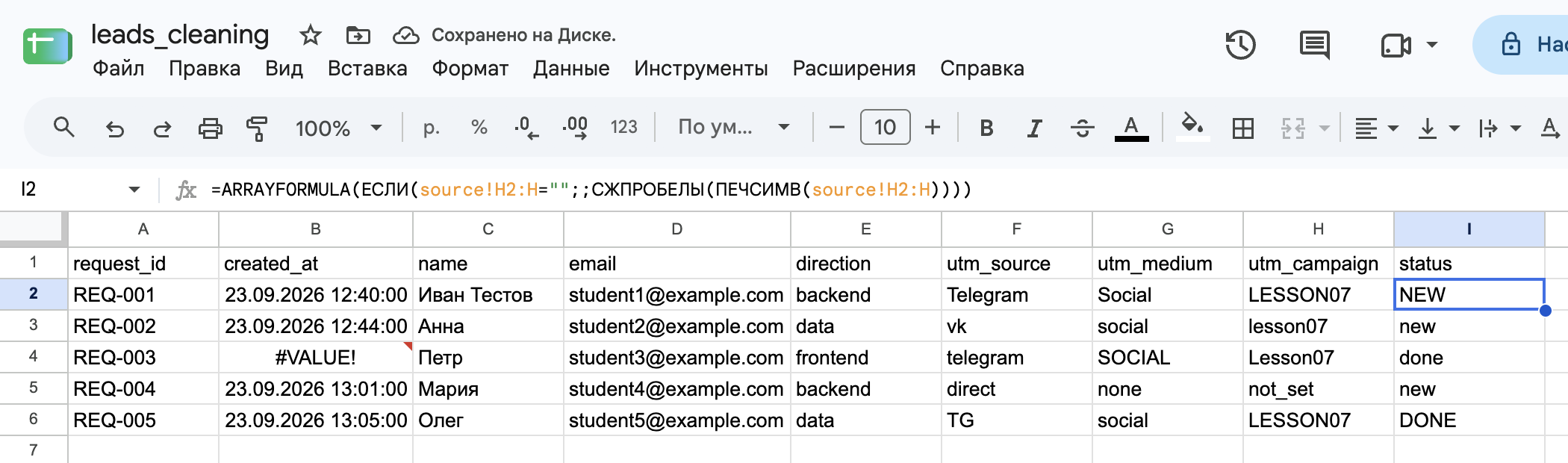Expand merge cells options arrow
Viewport: 1568px width, 463px height.
coord(1324,128)
